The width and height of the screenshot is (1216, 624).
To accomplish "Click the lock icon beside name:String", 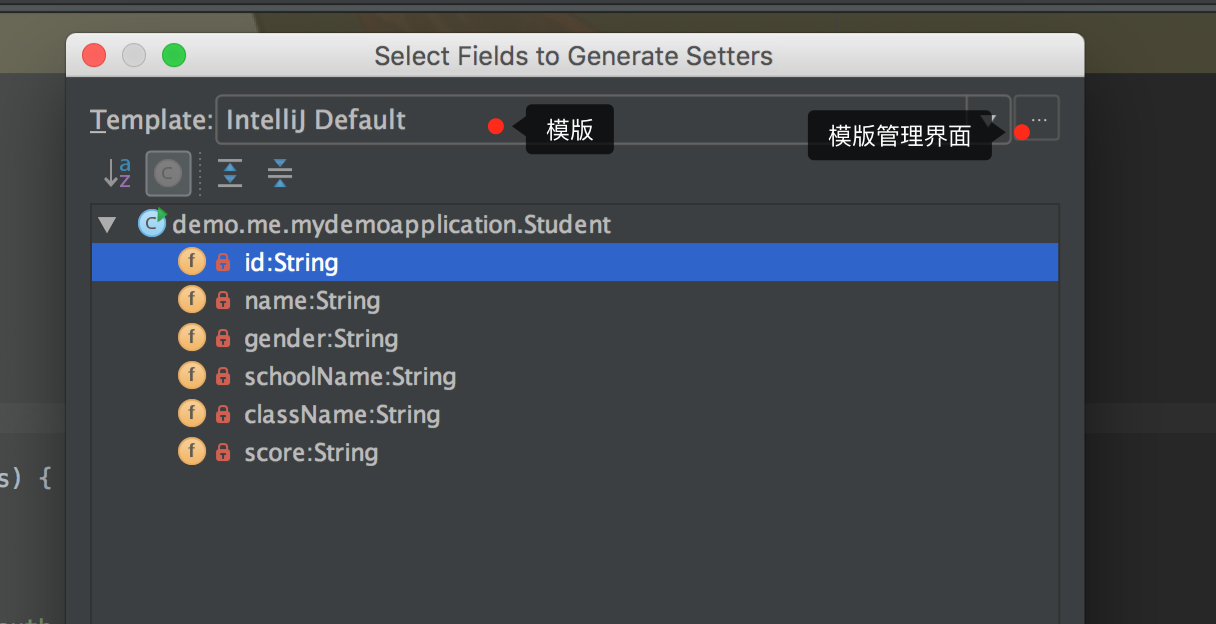I will point(223,301).
